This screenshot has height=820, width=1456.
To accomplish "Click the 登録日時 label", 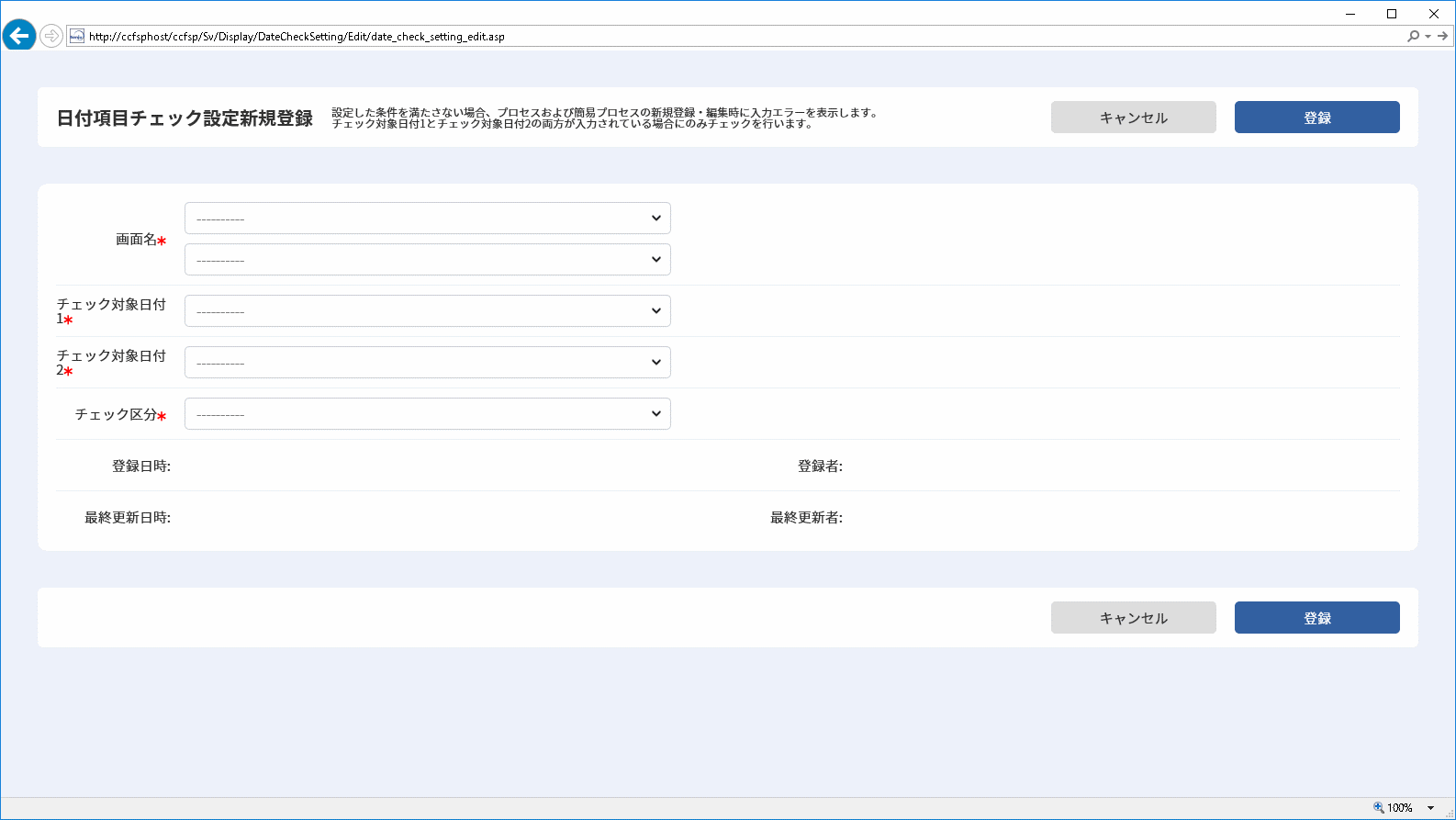I will [x=141, y=466].
